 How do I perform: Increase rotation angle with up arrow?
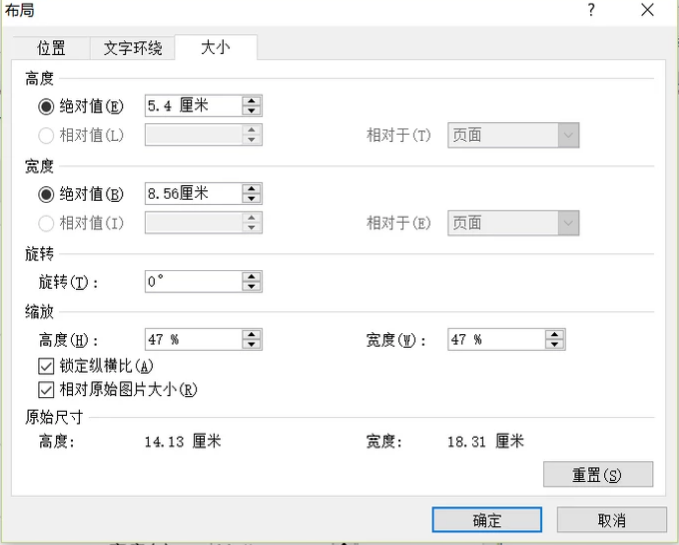252,277
